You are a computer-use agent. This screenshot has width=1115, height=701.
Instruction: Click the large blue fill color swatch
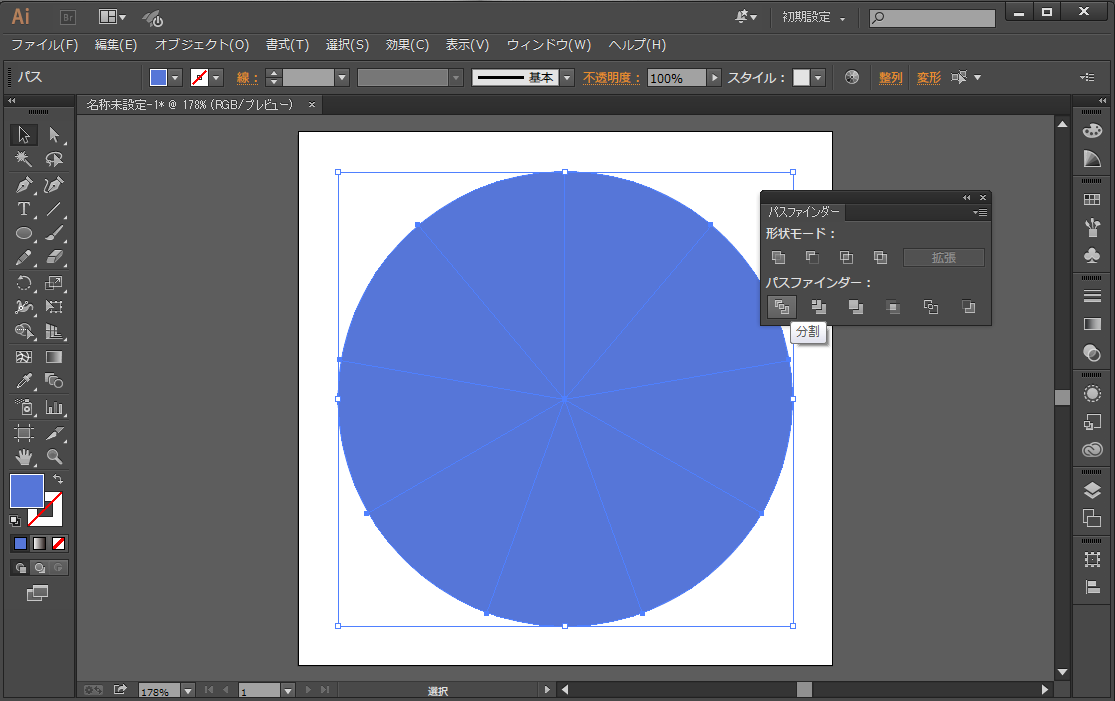point(27,491)
